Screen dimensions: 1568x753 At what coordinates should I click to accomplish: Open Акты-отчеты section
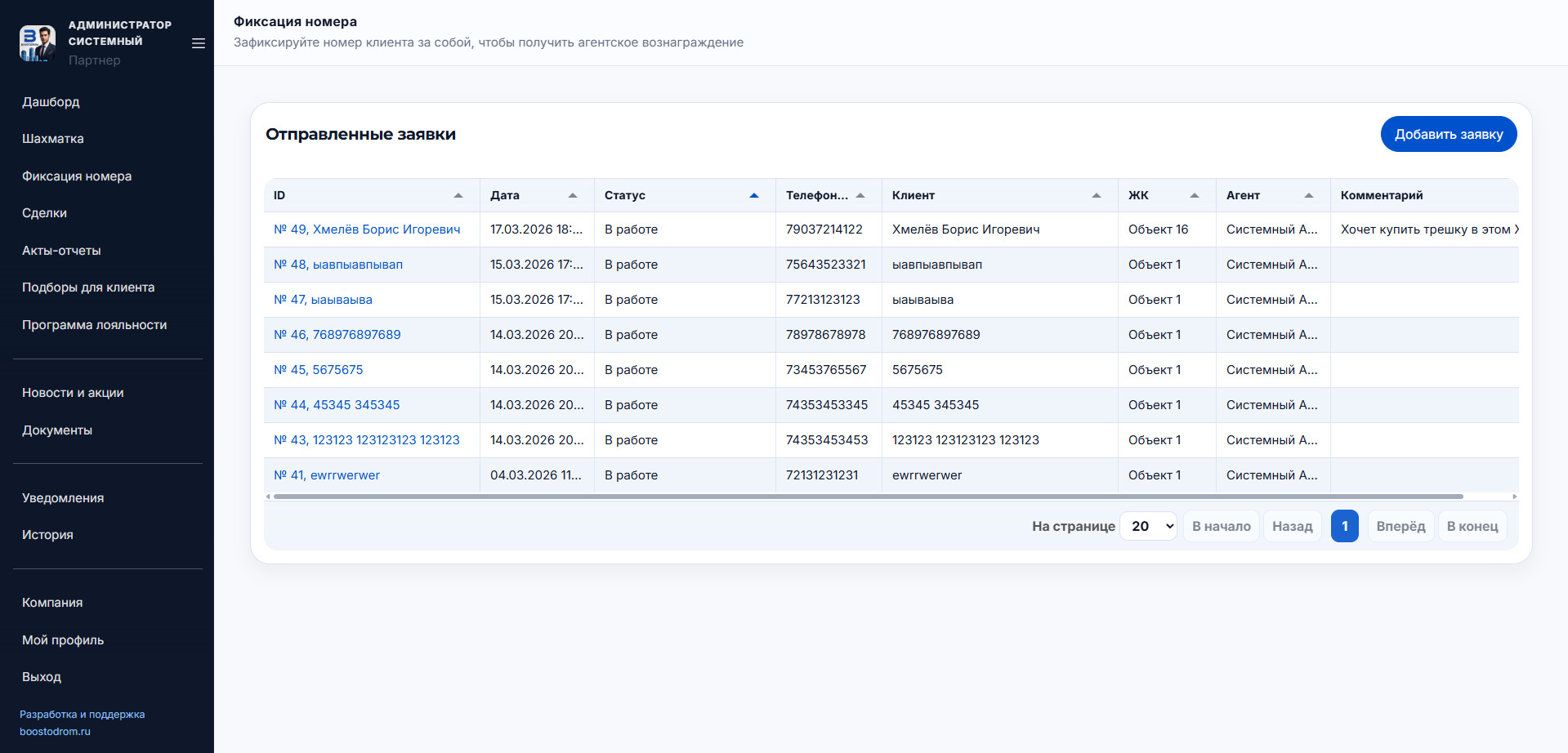(x=61, y=251)
